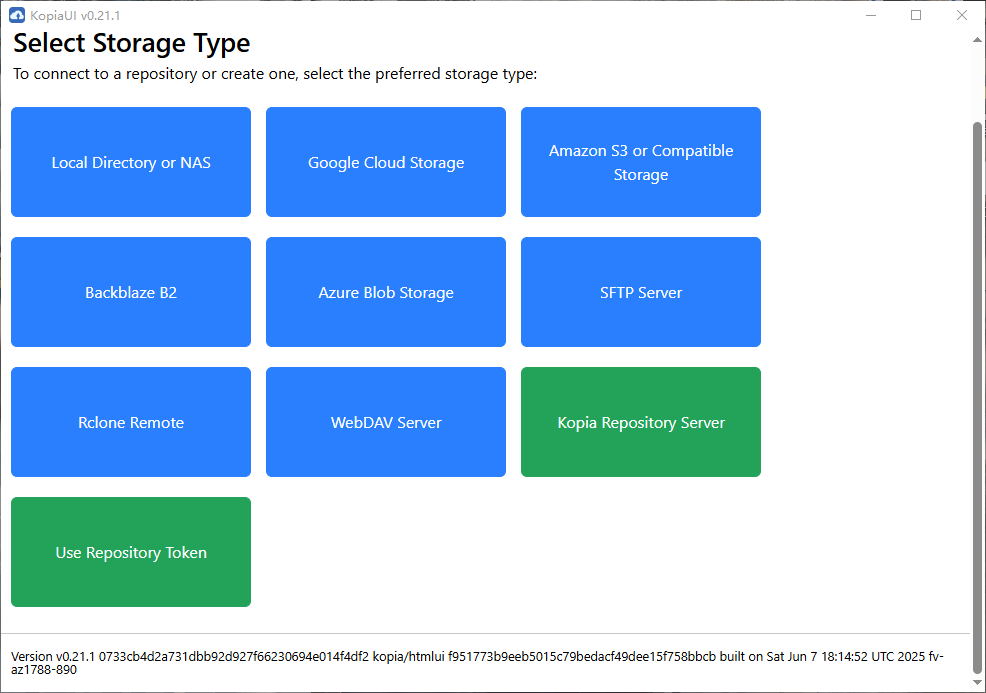Viewport: 986px width, 693px height.
Task: Choose WebDAV Server storage type
Action: (386, 422)
